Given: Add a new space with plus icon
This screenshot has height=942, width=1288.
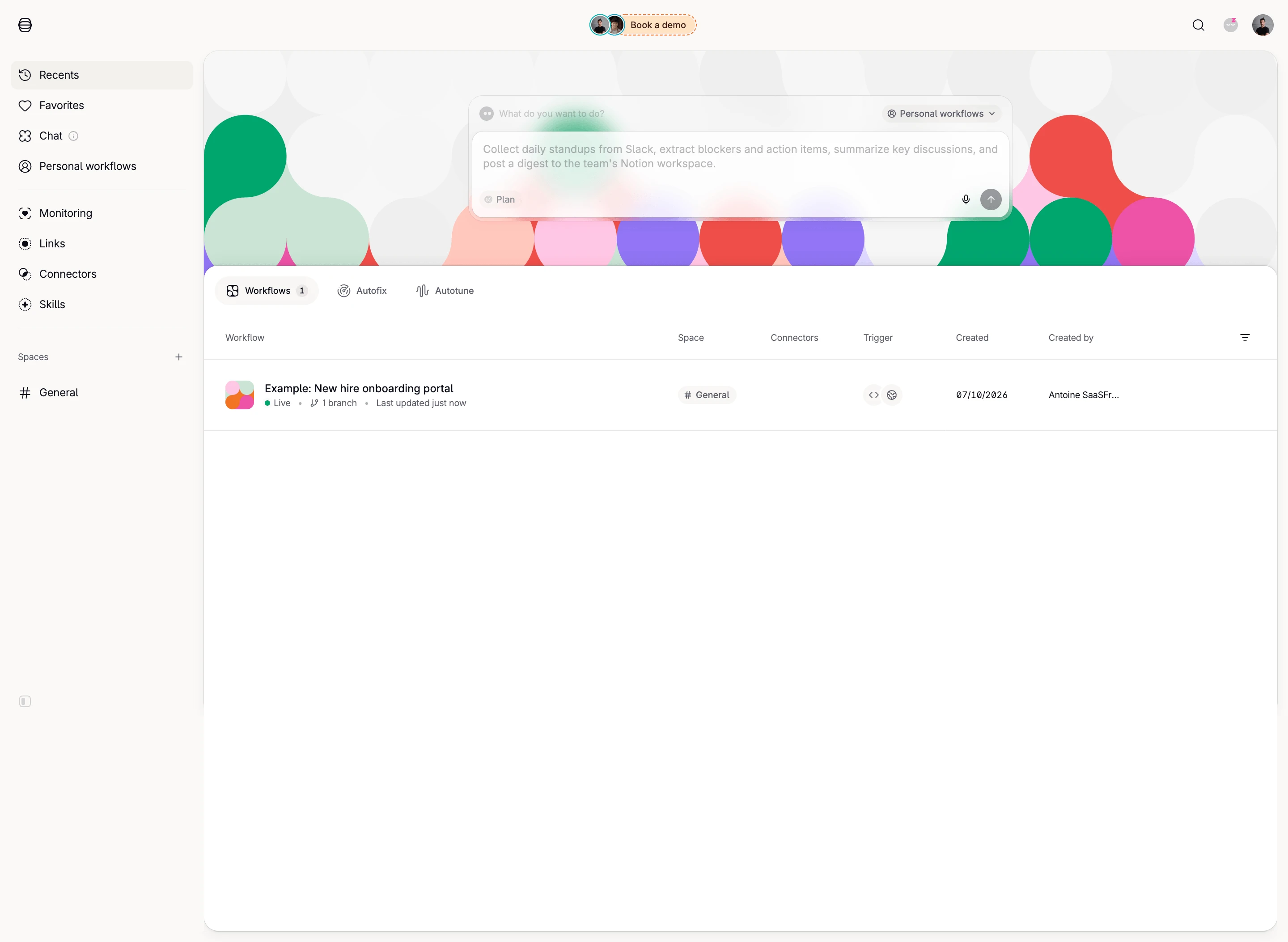Looking at the screenshot, I should tap(178, 357).
